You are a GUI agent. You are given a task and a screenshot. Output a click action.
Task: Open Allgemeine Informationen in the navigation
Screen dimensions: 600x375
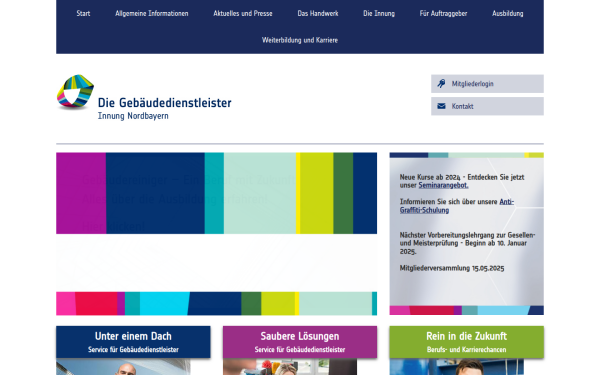(x=152, y=13)
